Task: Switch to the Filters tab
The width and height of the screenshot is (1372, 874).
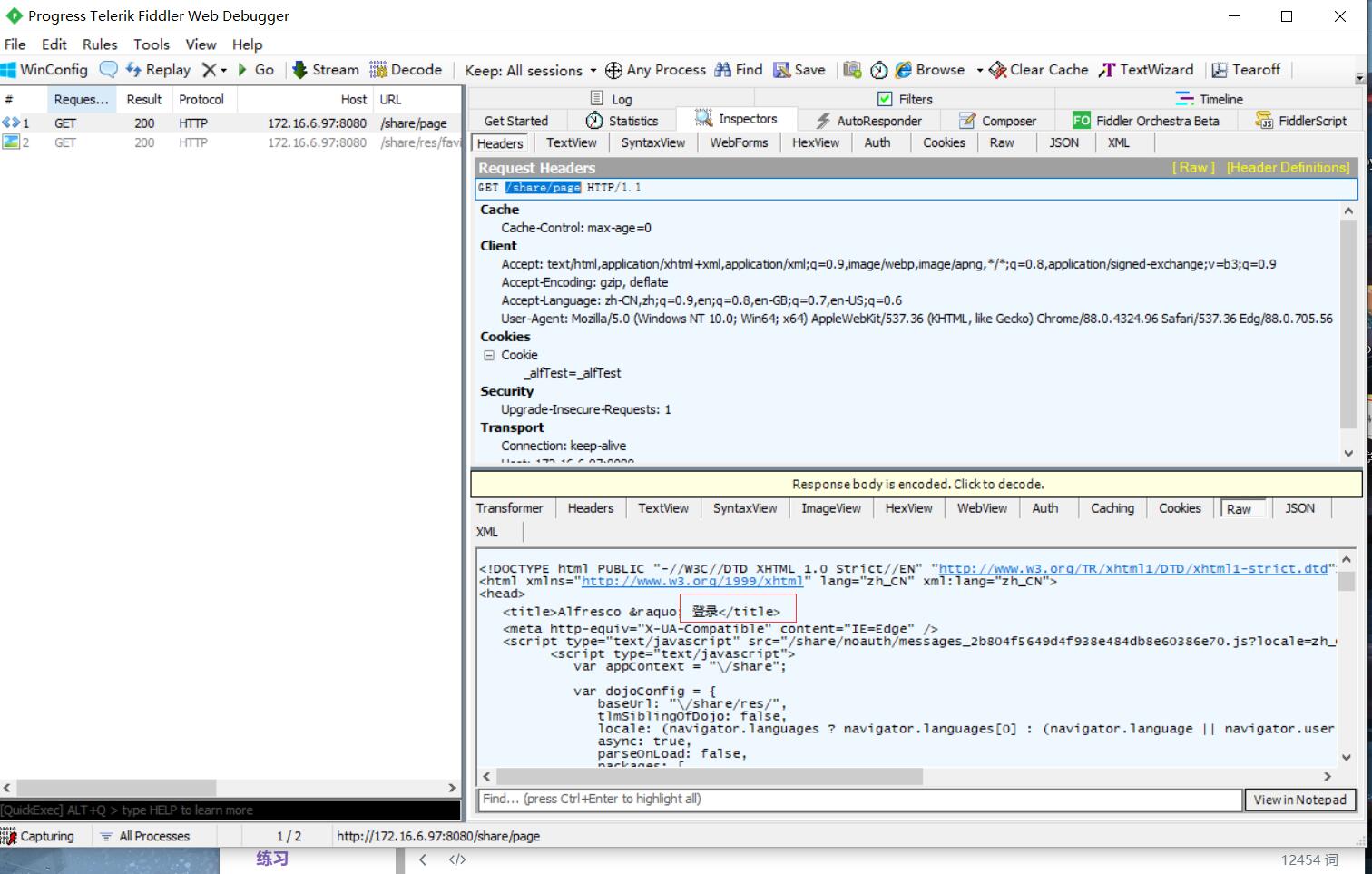Action: click(906, 99)
